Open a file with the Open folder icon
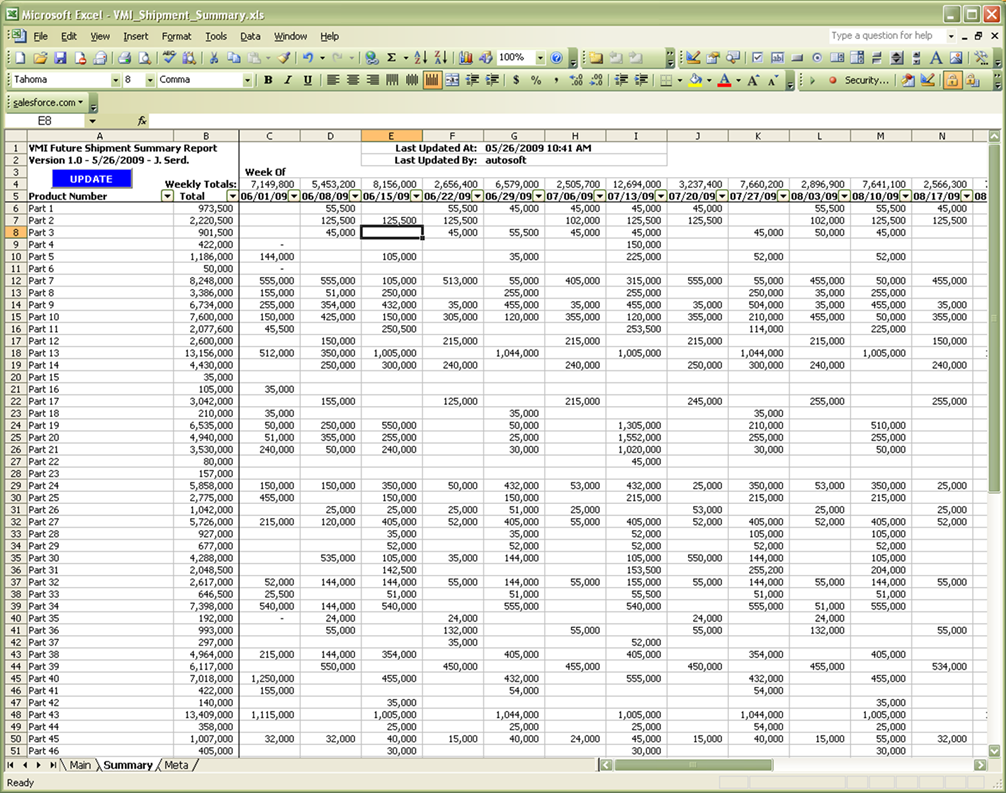Screen dimensions: 1006x793 [x=40, y=58]
